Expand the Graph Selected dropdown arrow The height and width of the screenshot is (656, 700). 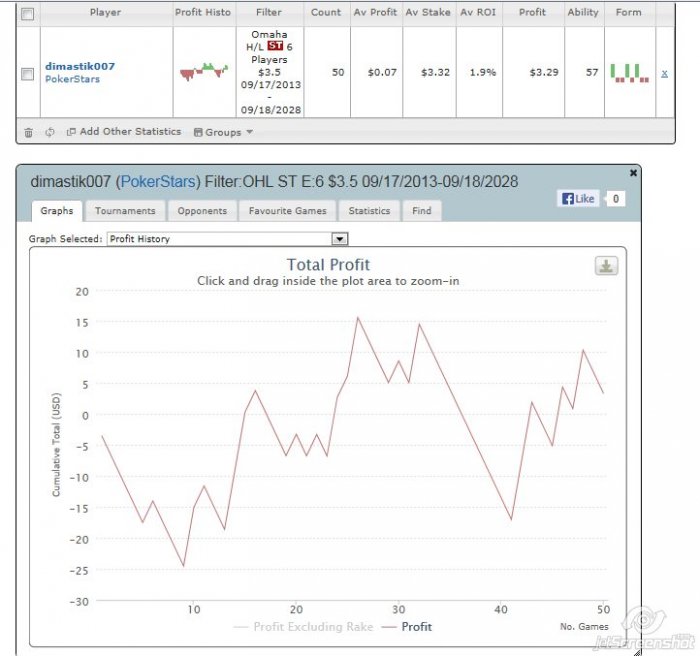(x=340, y=239)
